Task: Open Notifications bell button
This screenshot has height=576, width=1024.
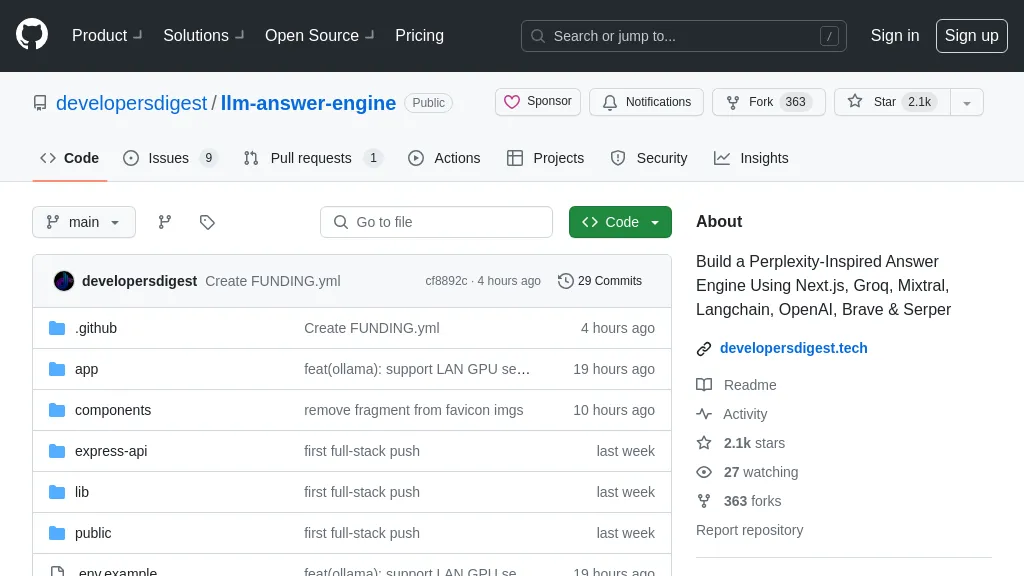Action: [x=646, y=102]
